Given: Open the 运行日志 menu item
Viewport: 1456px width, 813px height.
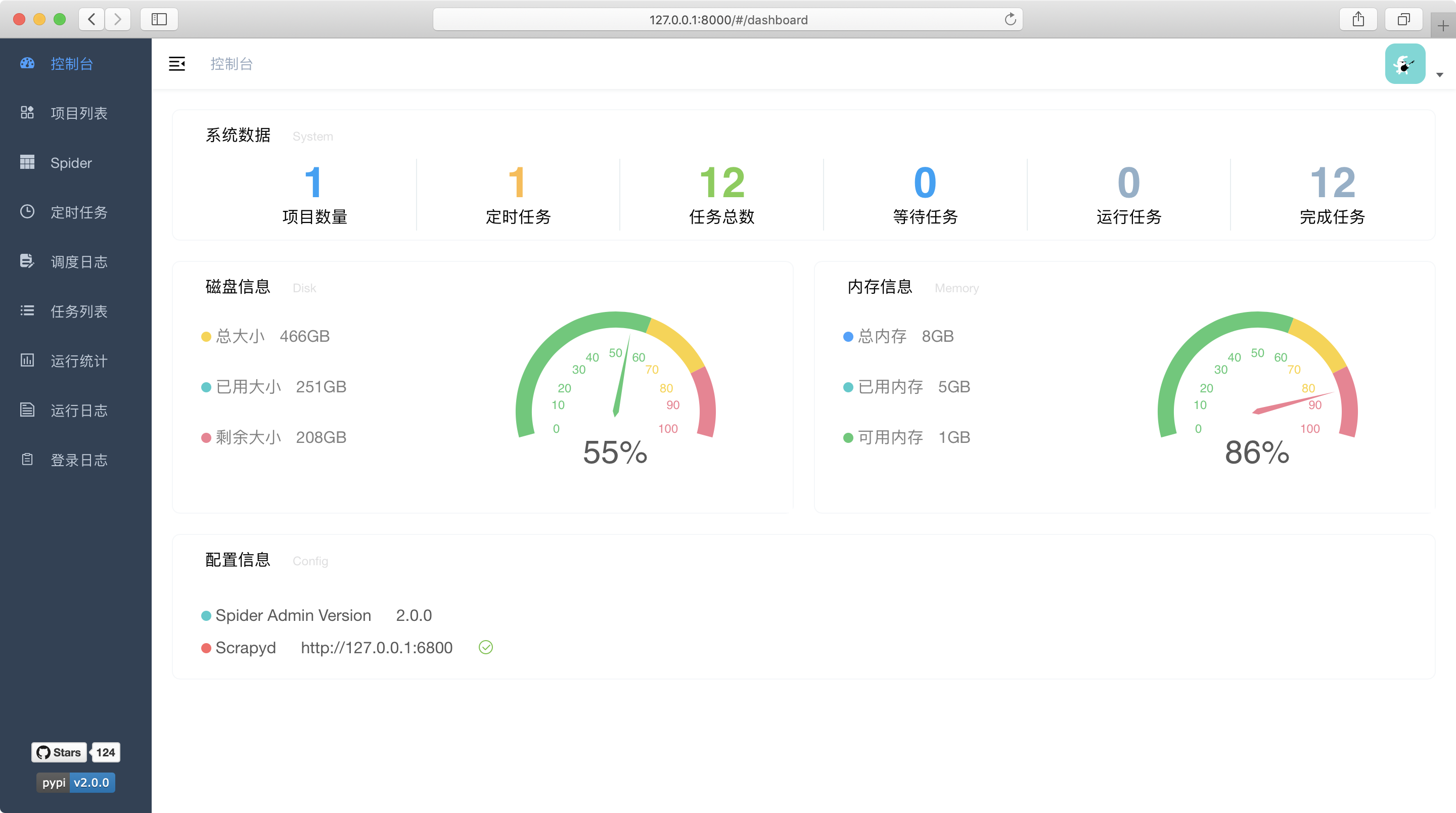Looking at the screenshot, I should (78, 411).
